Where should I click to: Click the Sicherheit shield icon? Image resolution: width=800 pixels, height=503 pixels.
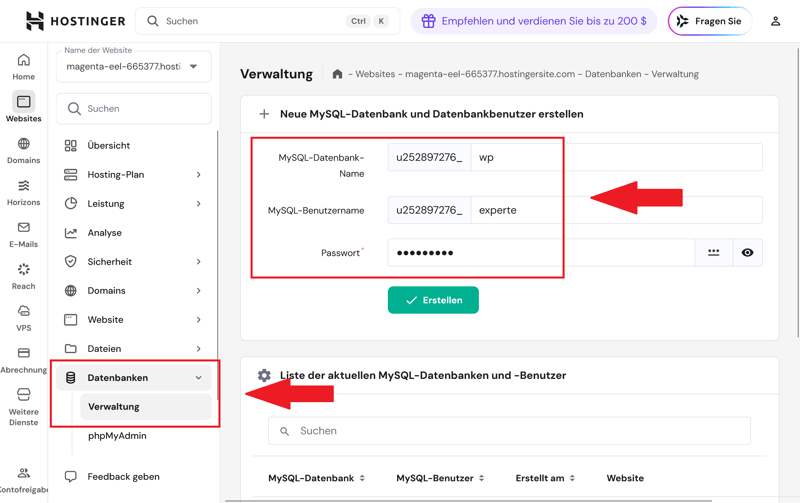70,262
